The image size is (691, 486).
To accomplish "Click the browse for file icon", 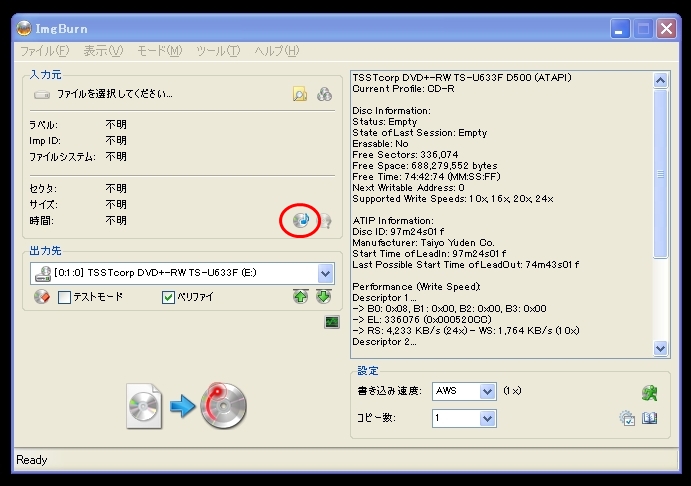I will [x=300, y=94].
